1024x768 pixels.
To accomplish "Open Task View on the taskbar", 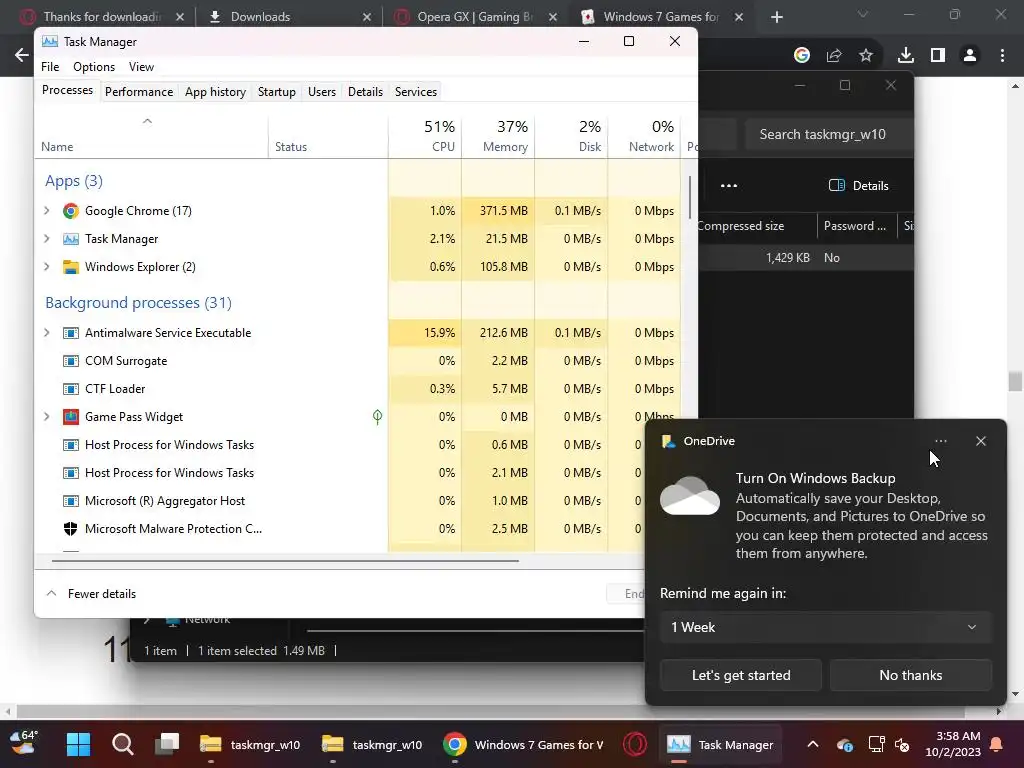I will [167, 744].
